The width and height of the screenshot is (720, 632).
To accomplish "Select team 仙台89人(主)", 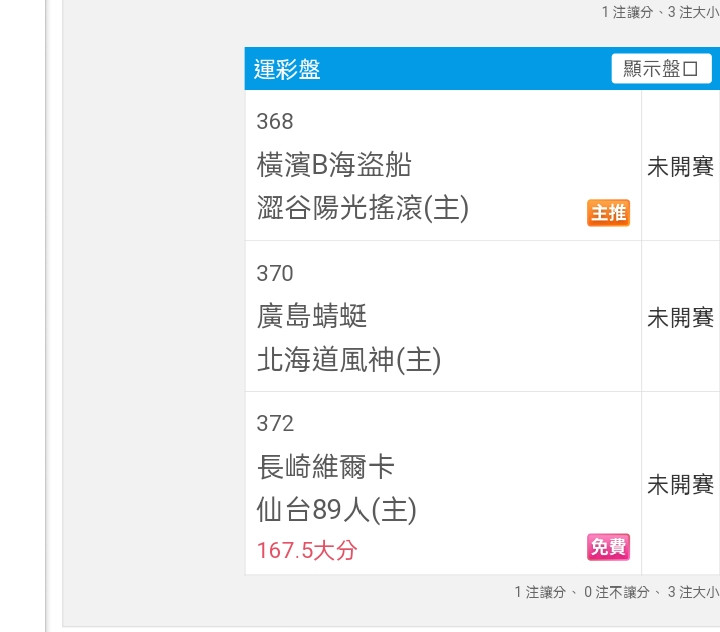I will coord(336,510).
